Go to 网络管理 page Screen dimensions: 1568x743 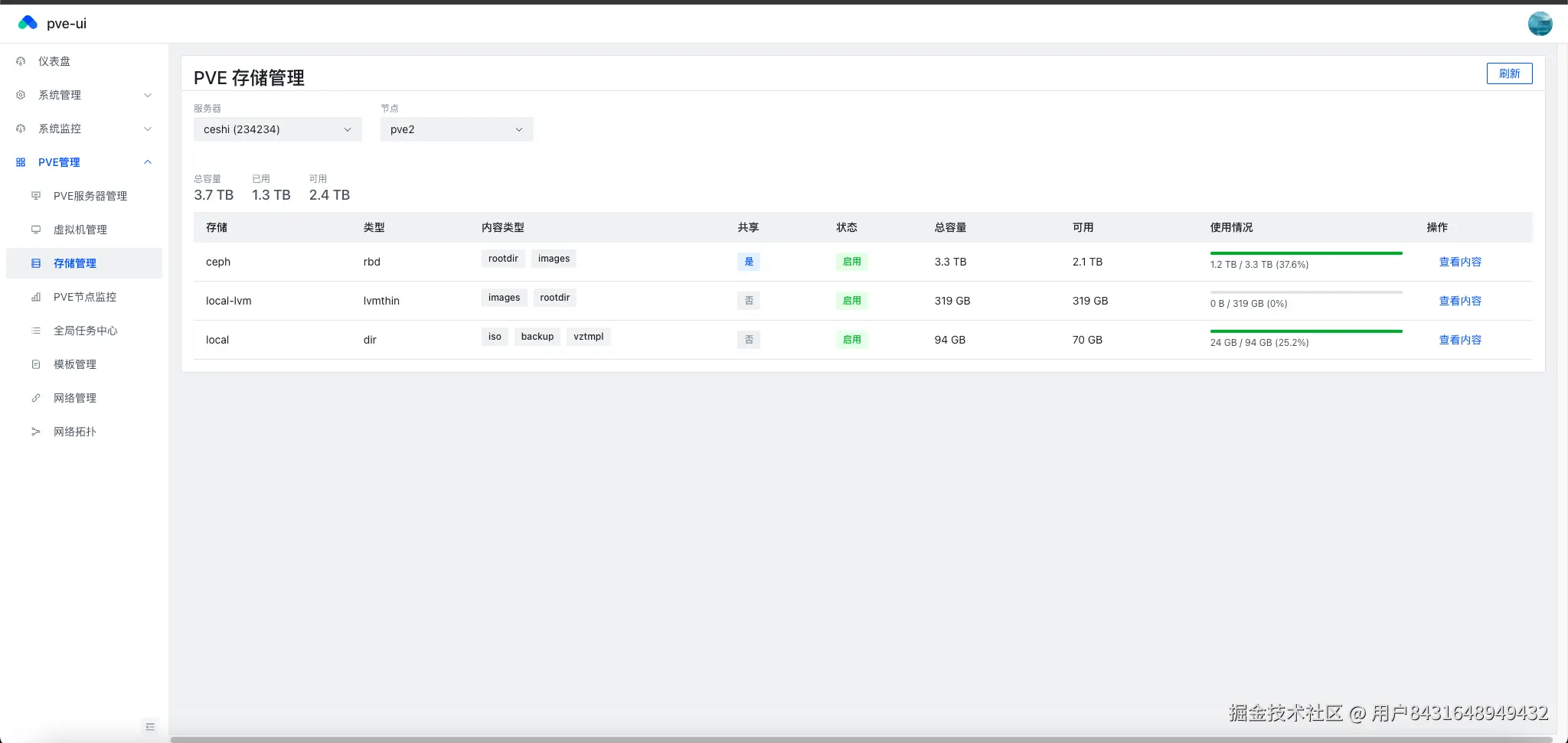(84, 398)
